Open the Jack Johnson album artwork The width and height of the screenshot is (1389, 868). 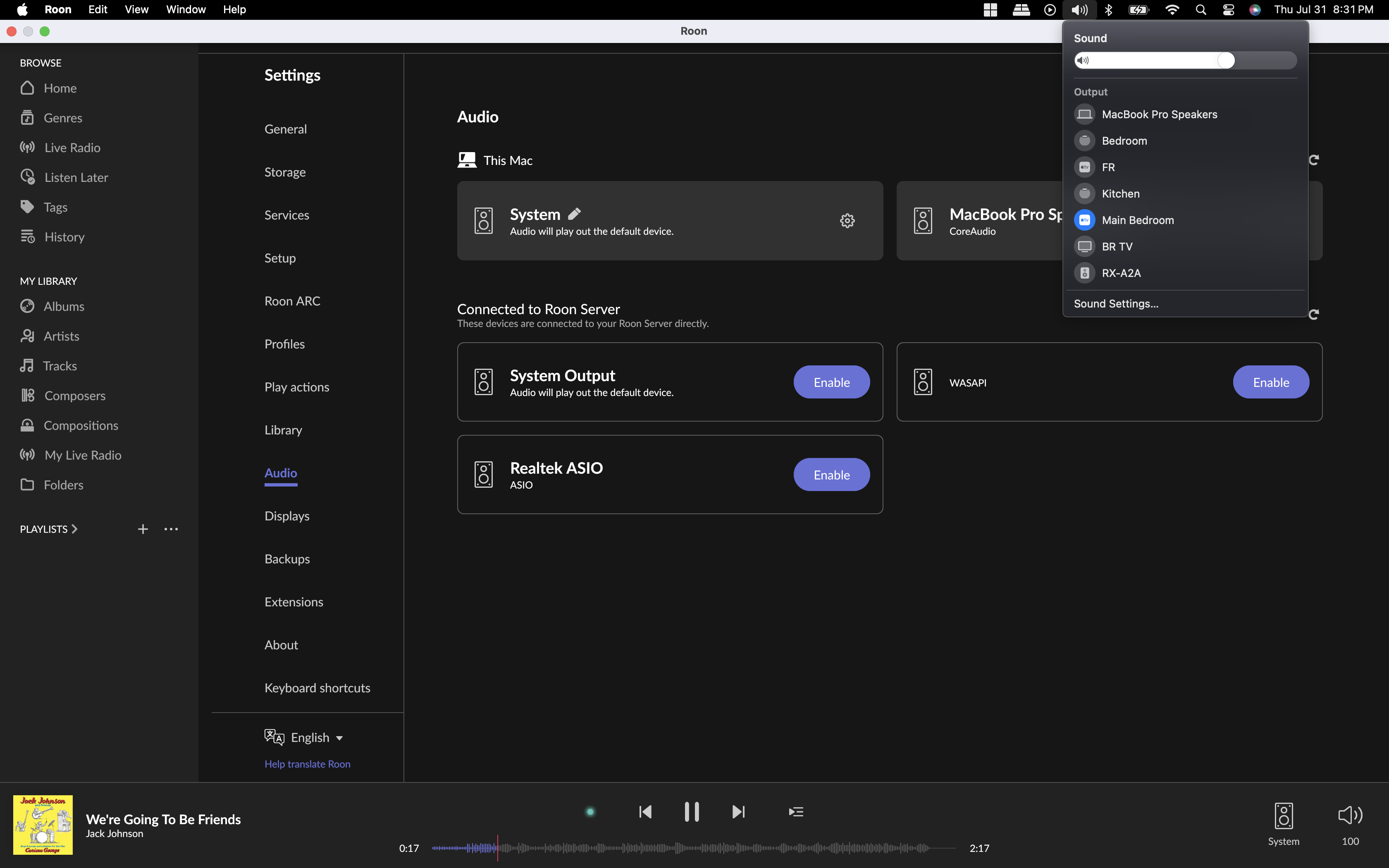[x=43, y=825]
